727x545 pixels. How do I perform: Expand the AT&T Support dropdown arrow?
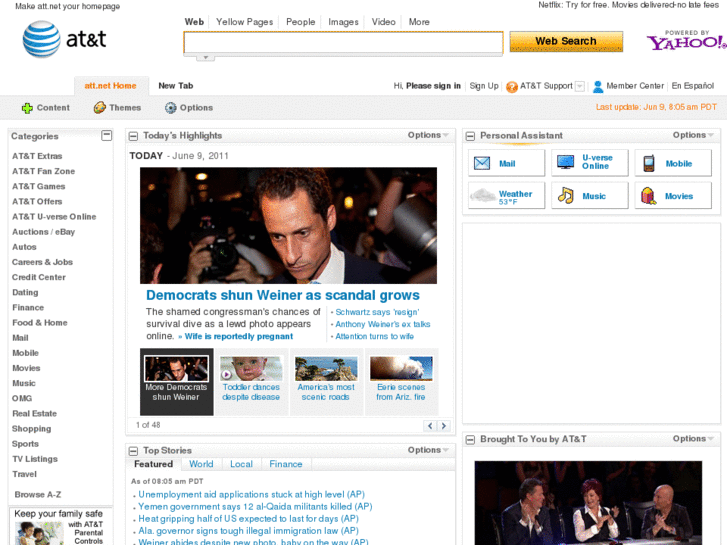click(x=580, y=86)
